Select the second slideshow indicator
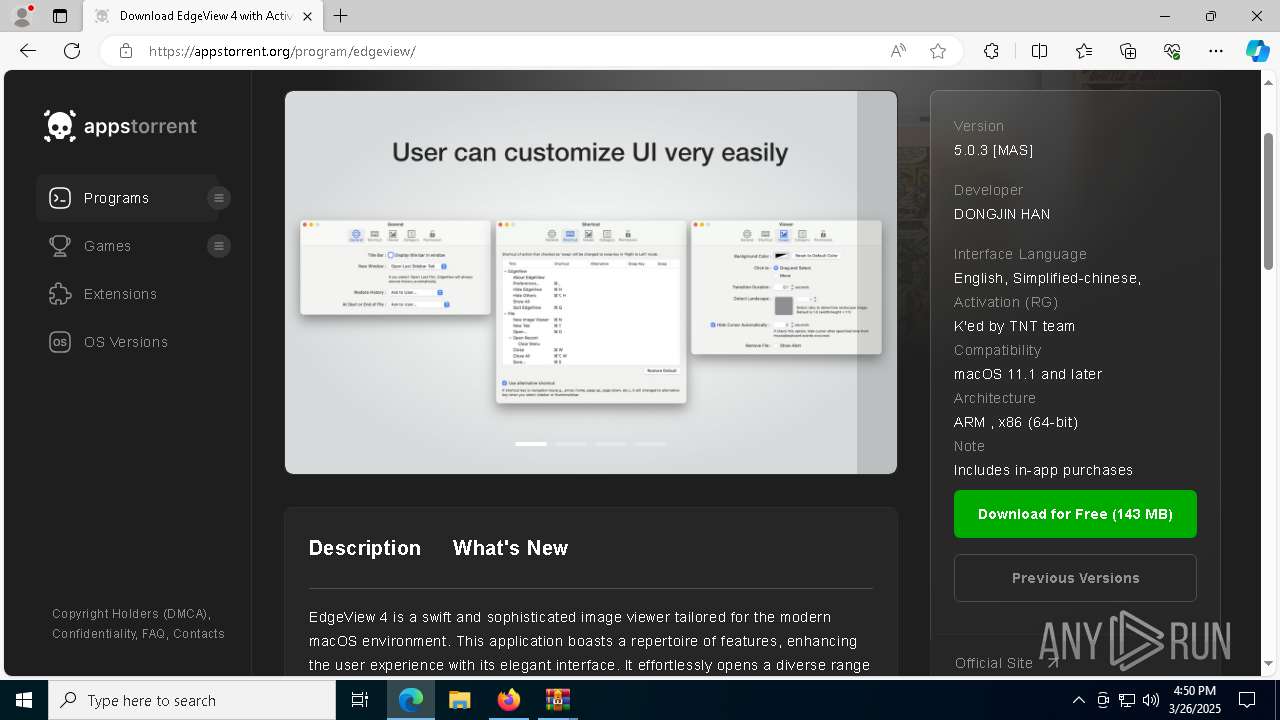This screenshot has width=1280, height=720. [x=571, y=443]
